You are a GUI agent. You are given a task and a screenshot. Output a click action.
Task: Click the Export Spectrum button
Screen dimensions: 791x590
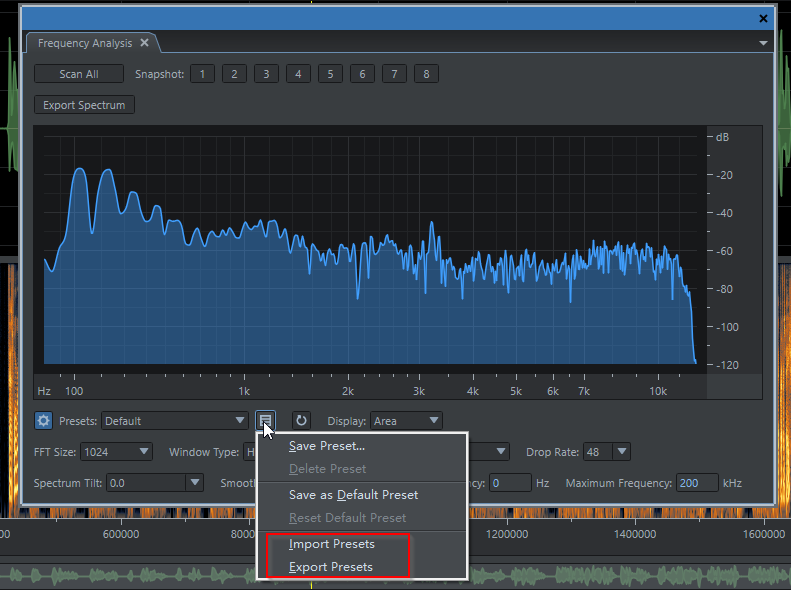click(x=84, y=105)
